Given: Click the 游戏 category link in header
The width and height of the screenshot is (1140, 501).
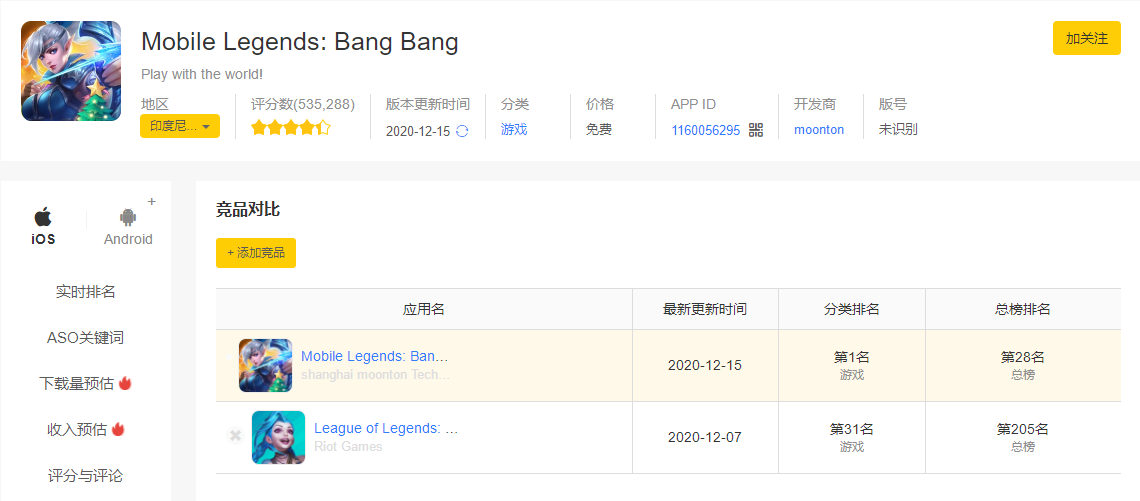Looking at the screenshot, I should tap(514, 129).
